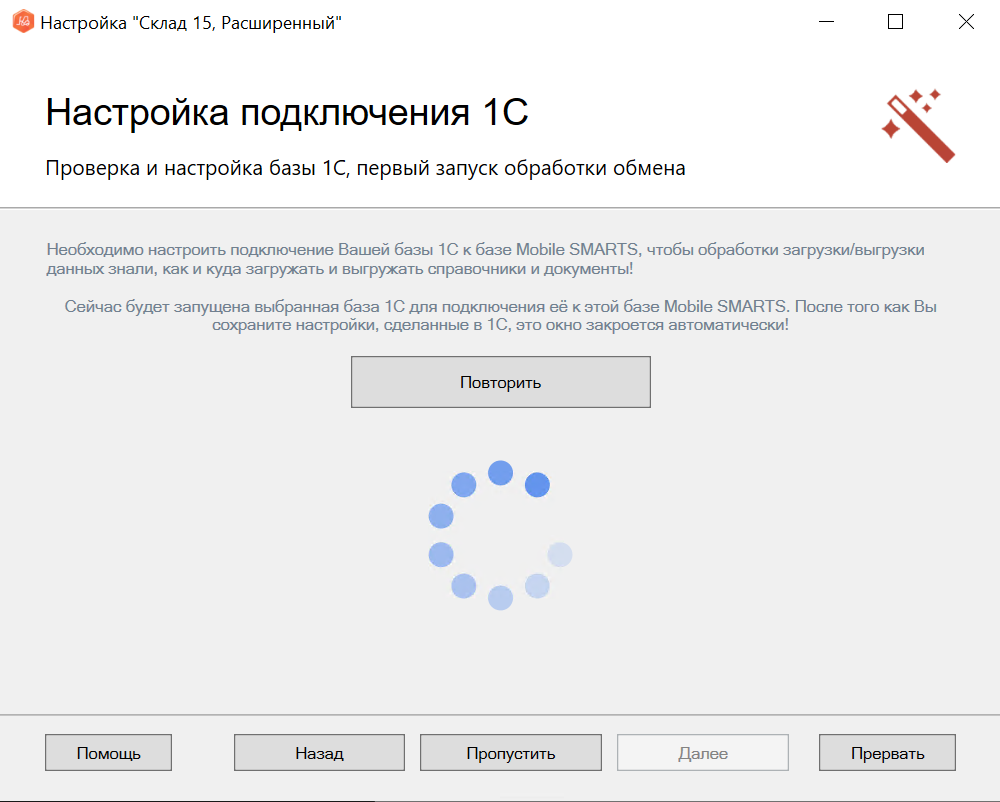Close the Настройка window
This screenshot has height=802, width=1000.
pyautogui.click(x=966, y=22)
